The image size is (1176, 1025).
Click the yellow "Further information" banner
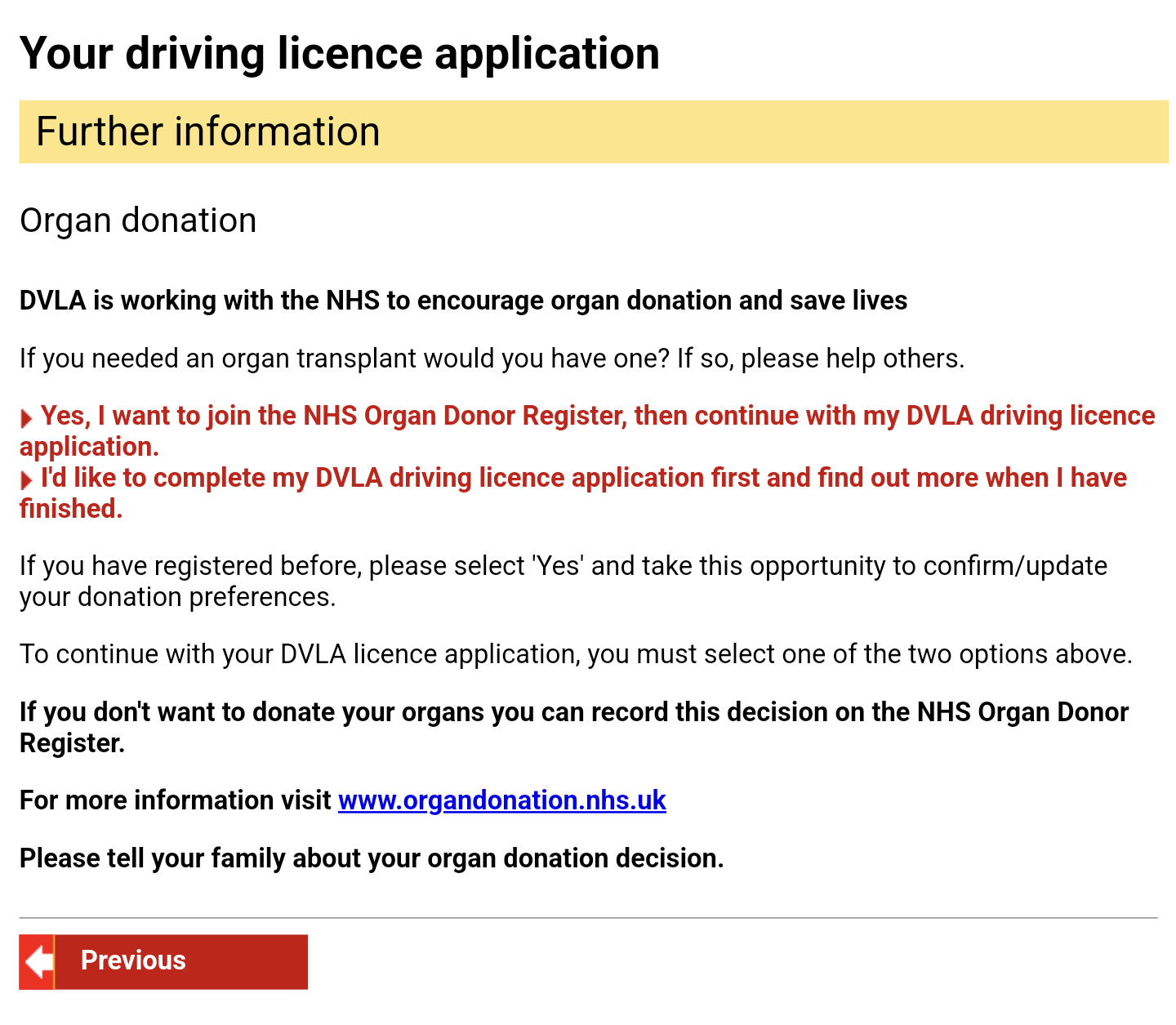593,131
